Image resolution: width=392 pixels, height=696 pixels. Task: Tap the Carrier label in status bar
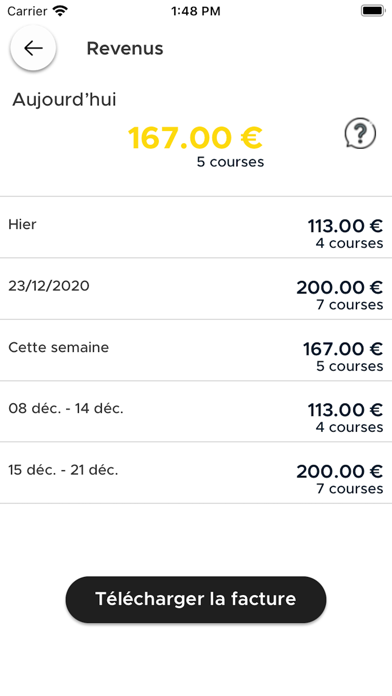[28, 11]
